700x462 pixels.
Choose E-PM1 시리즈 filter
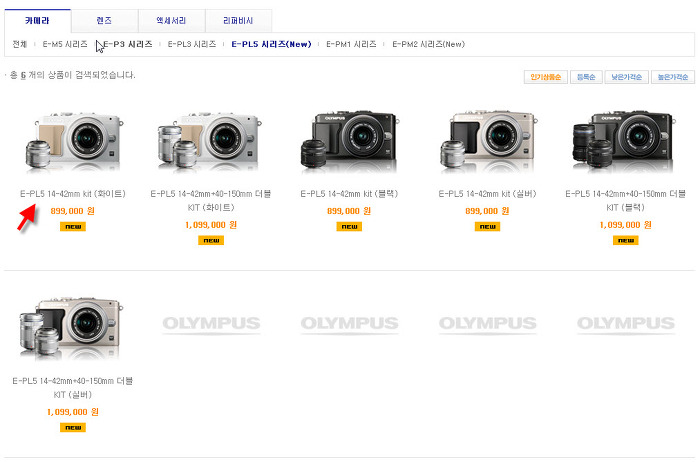point(350,44)
